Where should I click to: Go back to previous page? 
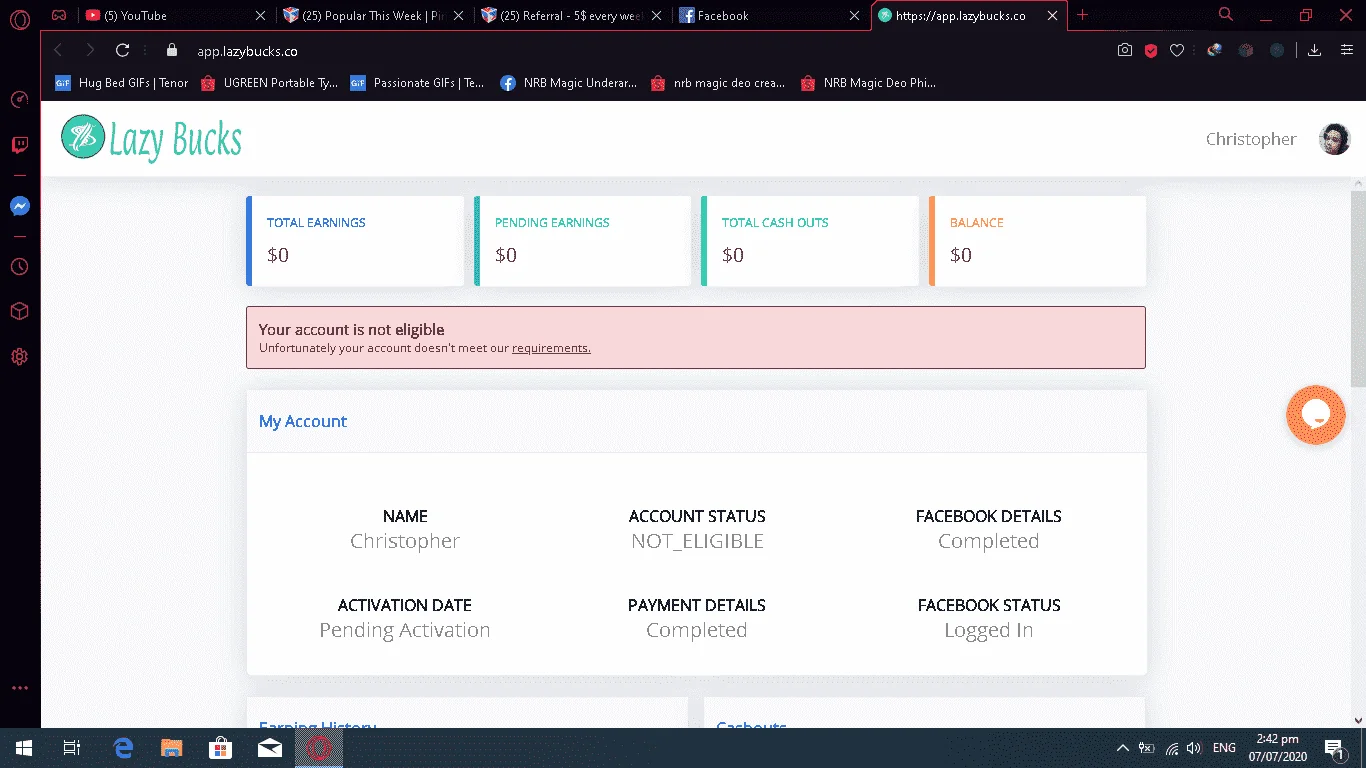[x=58, y=50]
